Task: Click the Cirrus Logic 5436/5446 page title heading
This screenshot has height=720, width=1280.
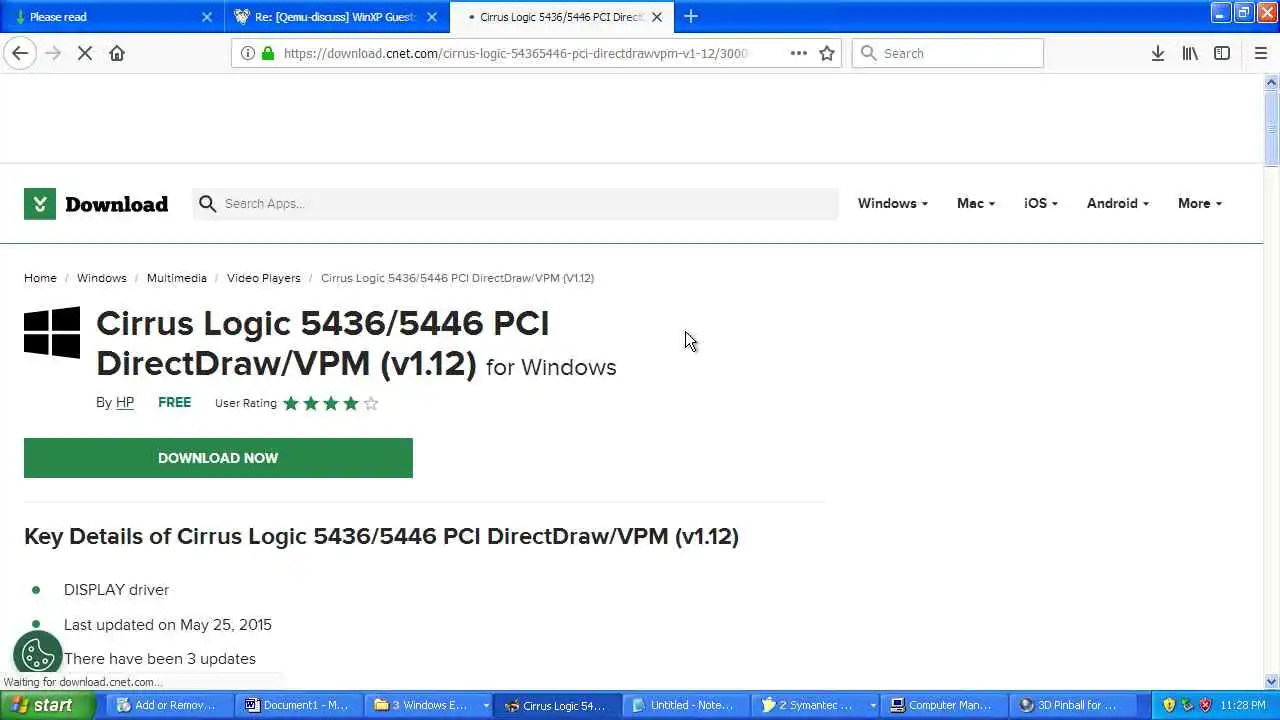Action: pyautogui.click(x=356, y=344)
